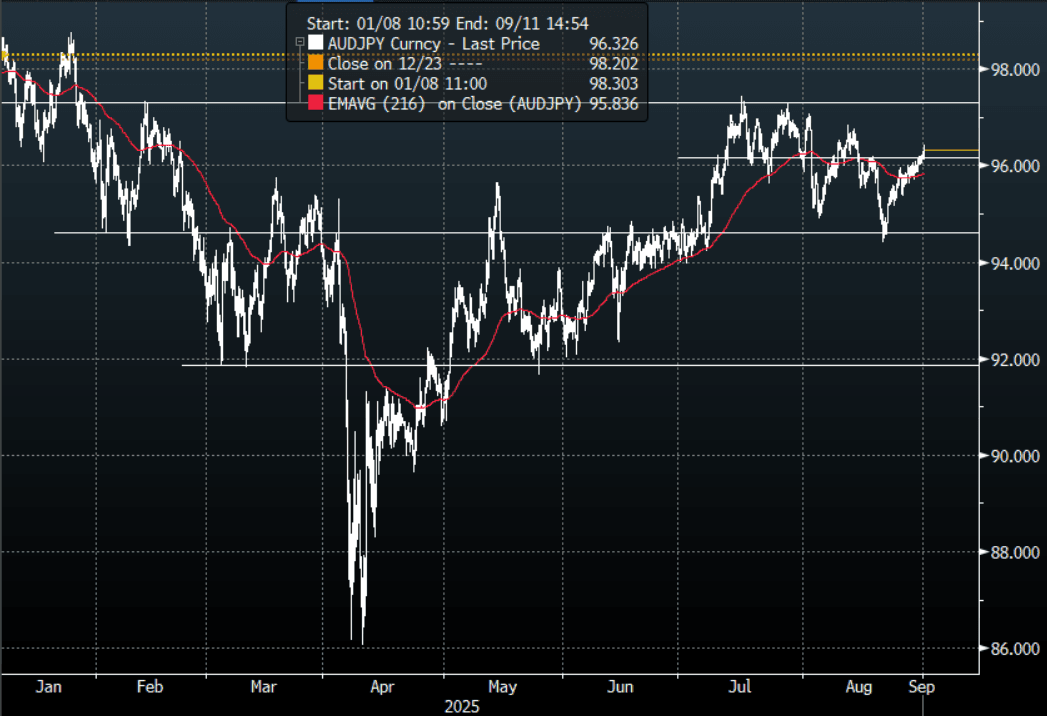Click the white AUDJPY Last Price swatch

[x=317, y=44]
